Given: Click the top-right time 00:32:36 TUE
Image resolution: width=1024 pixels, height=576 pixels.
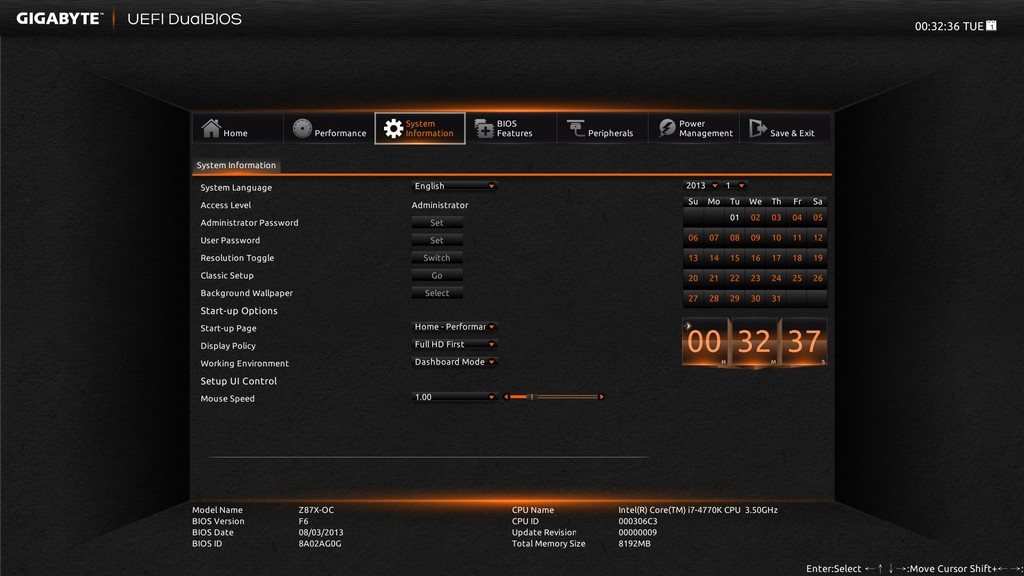Looking at the screenshot, I should point(949,26).
